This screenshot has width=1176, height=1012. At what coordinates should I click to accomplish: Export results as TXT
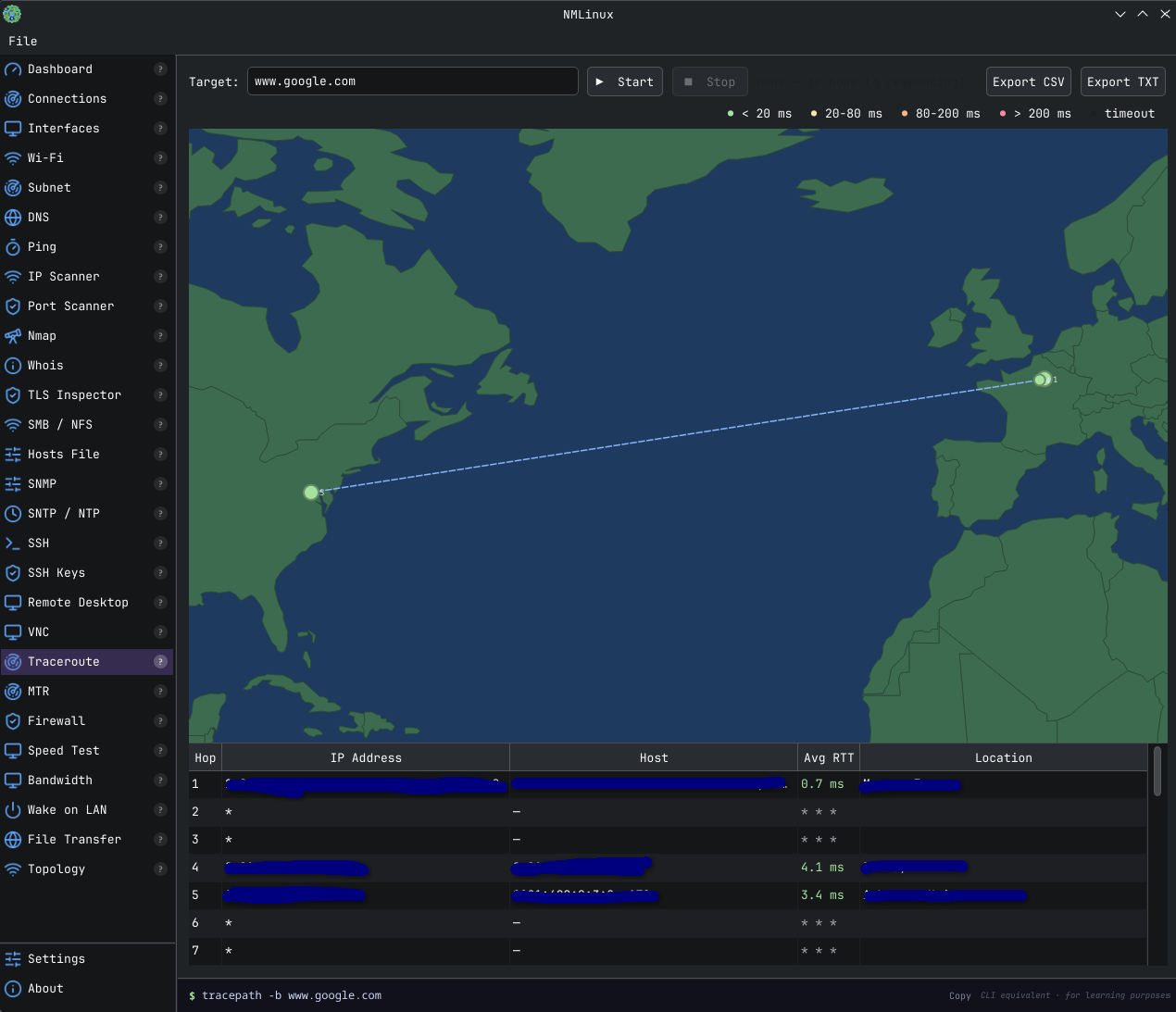point(1123,81)
